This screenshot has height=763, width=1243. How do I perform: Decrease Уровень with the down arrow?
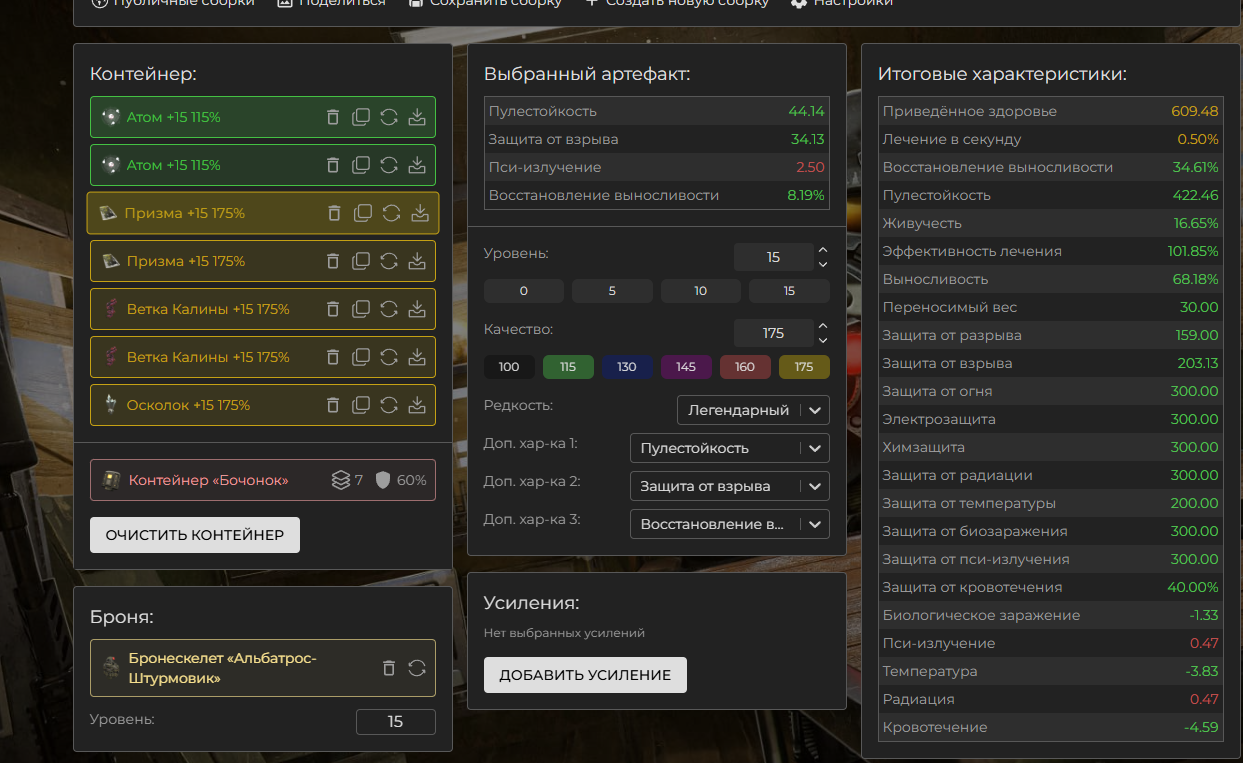[x=823, y=264]
